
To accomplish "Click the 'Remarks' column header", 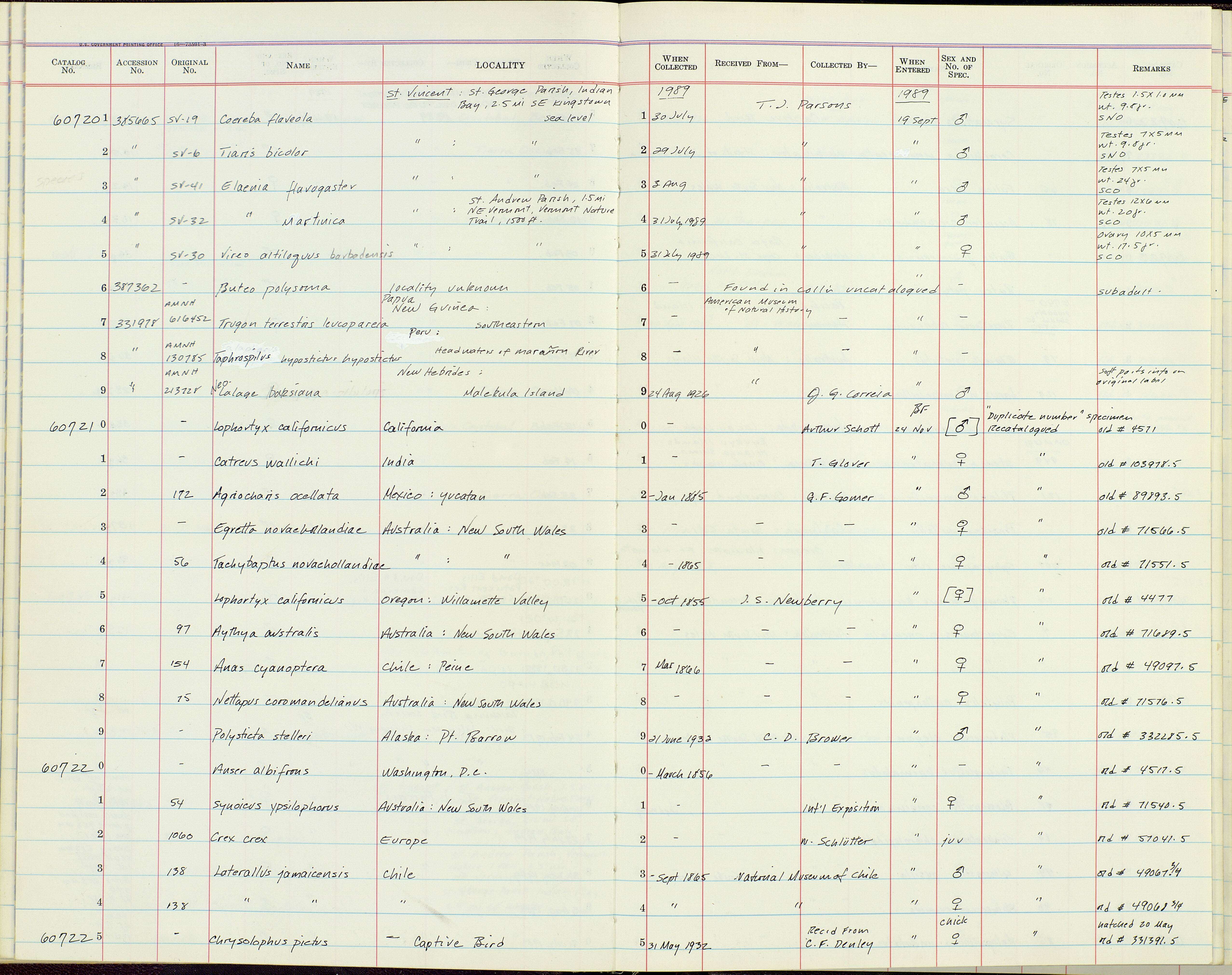I will pos(1151,68).
